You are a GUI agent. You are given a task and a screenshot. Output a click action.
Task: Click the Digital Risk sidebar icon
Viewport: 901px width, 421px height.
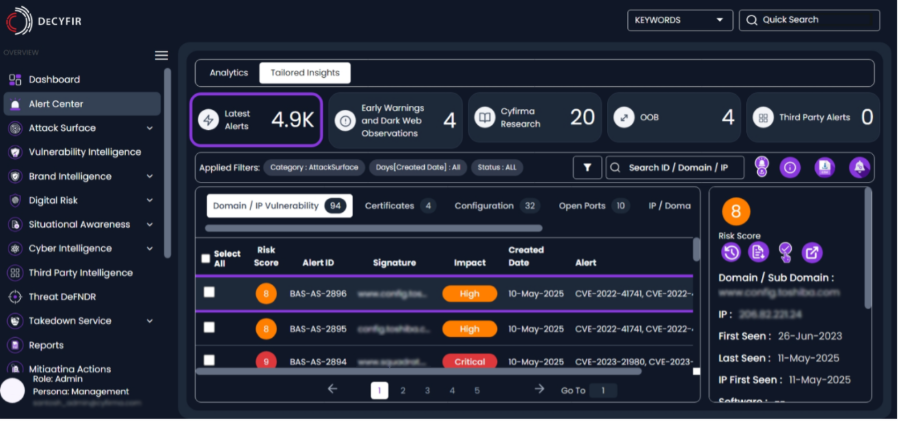pos(16,200)
